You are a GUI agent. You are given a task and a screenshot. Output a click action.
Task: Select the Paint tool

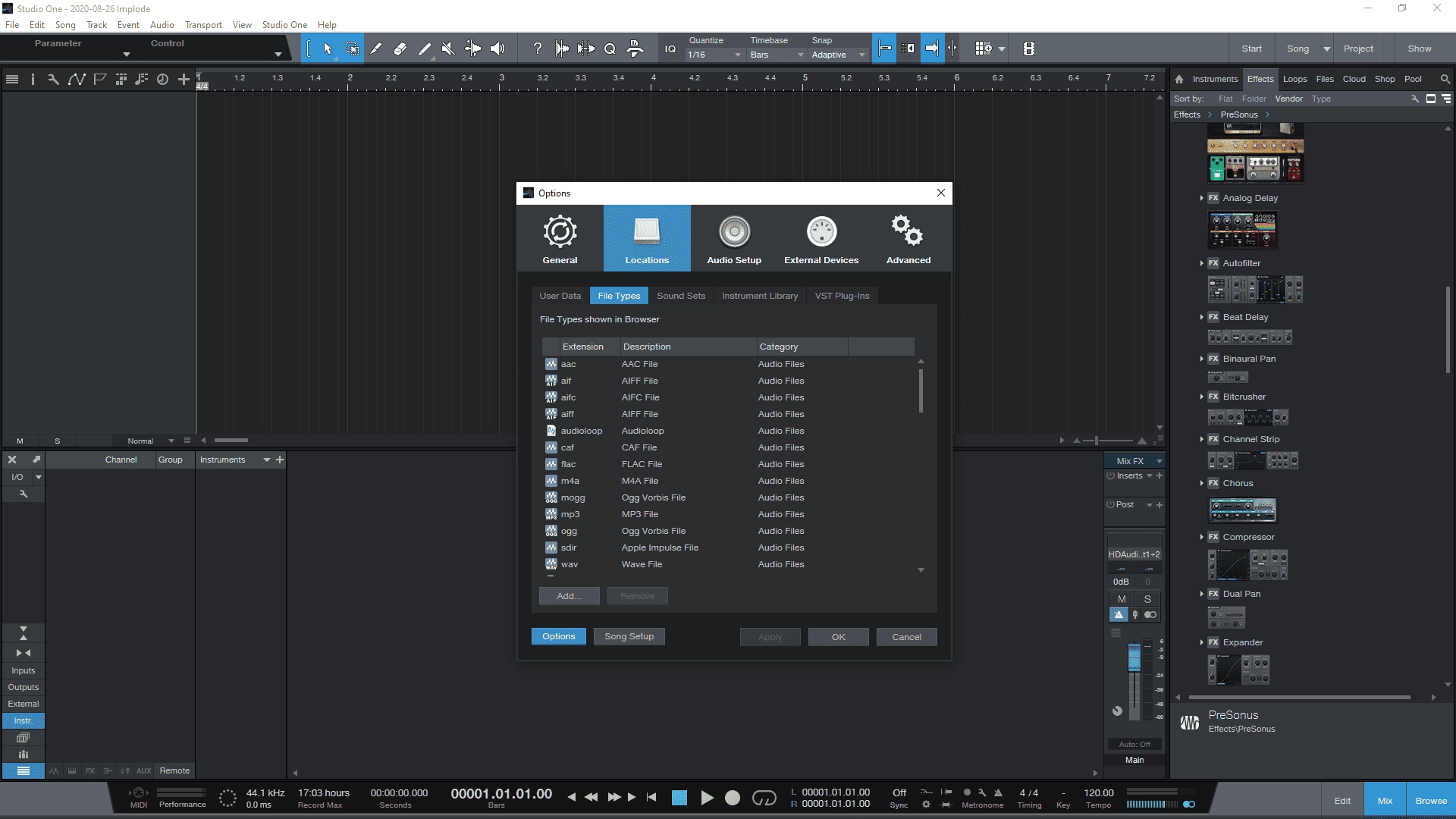coord(425,49)
